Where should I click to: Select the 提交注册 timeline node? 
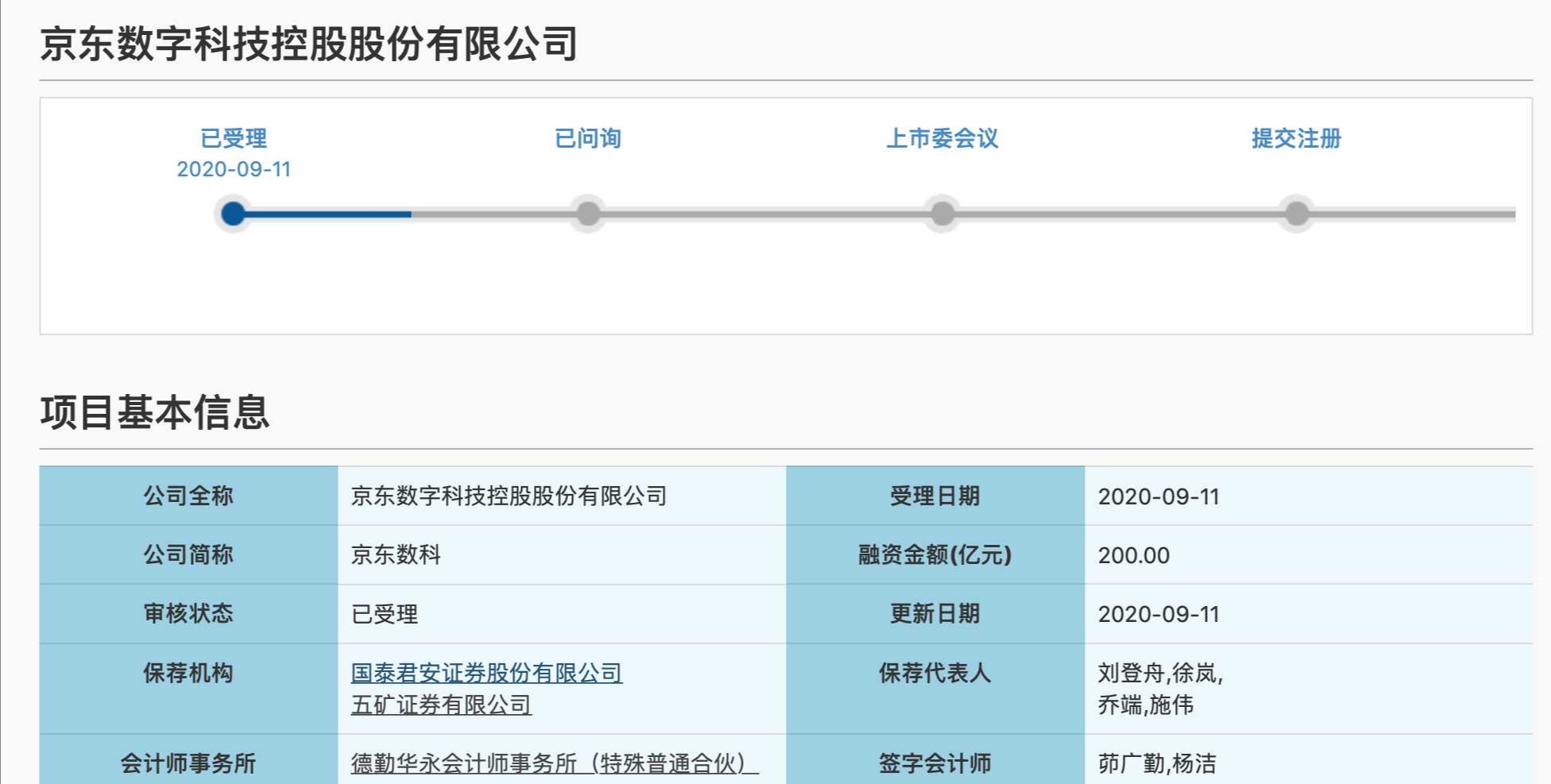[1297, 214]
